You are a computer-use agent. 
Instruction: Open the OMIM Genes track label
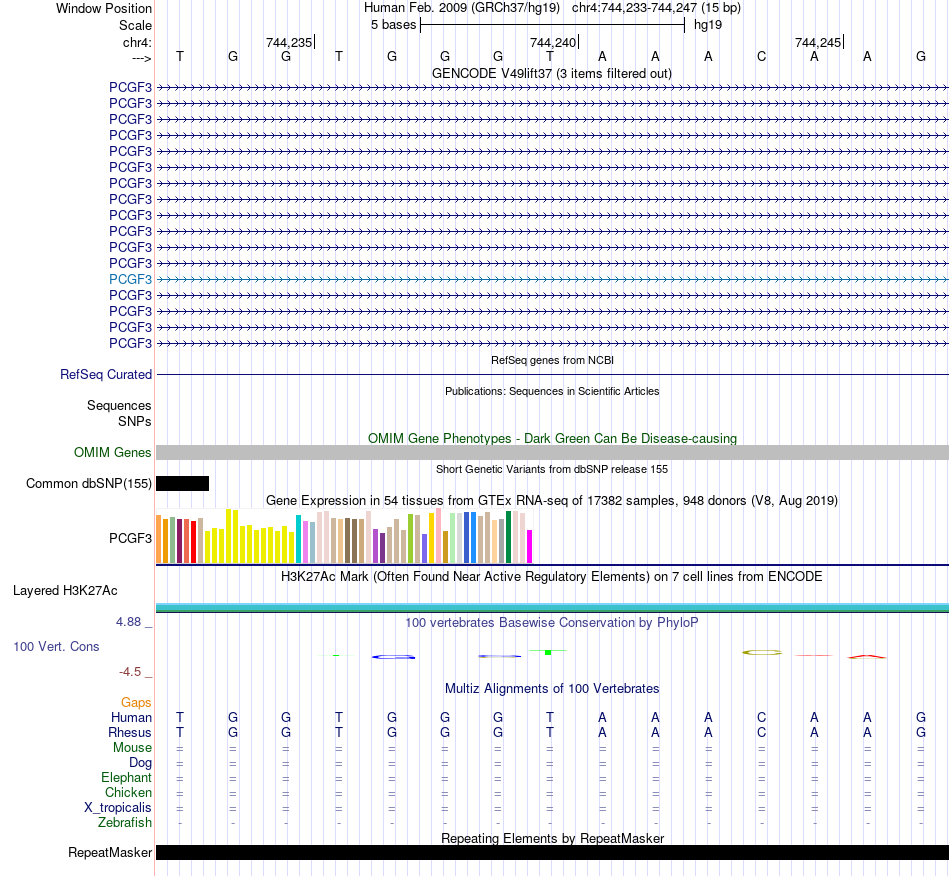[x=113, y=453]
